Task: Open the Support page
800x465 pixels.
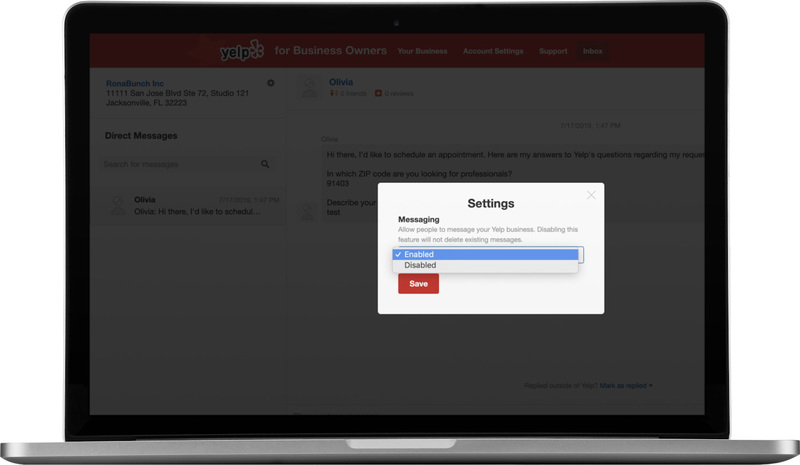Action: click(553, 51)
